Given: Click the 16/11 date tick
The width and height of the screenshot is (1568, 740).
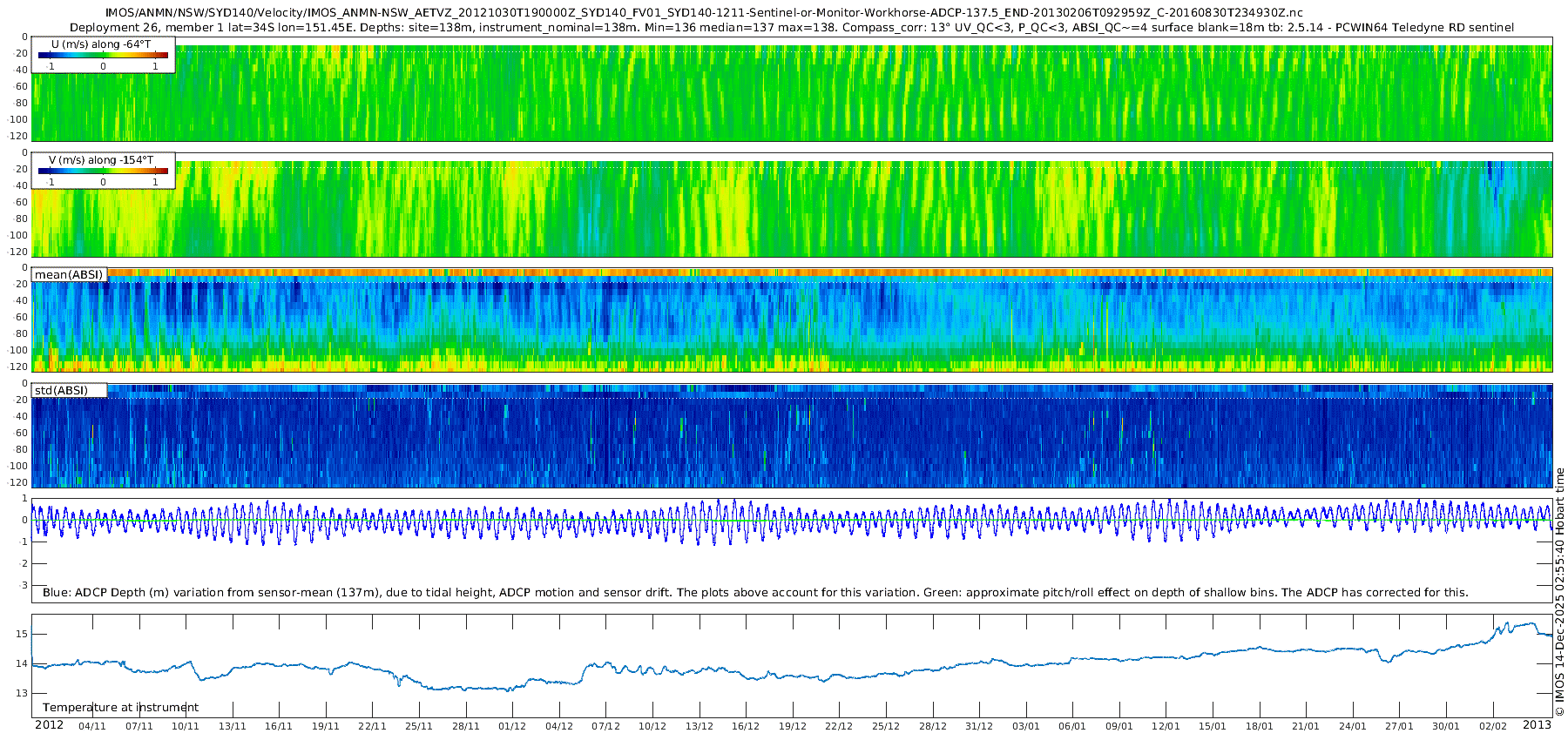Looking at the screenshot, I should (x=279, y=726).
